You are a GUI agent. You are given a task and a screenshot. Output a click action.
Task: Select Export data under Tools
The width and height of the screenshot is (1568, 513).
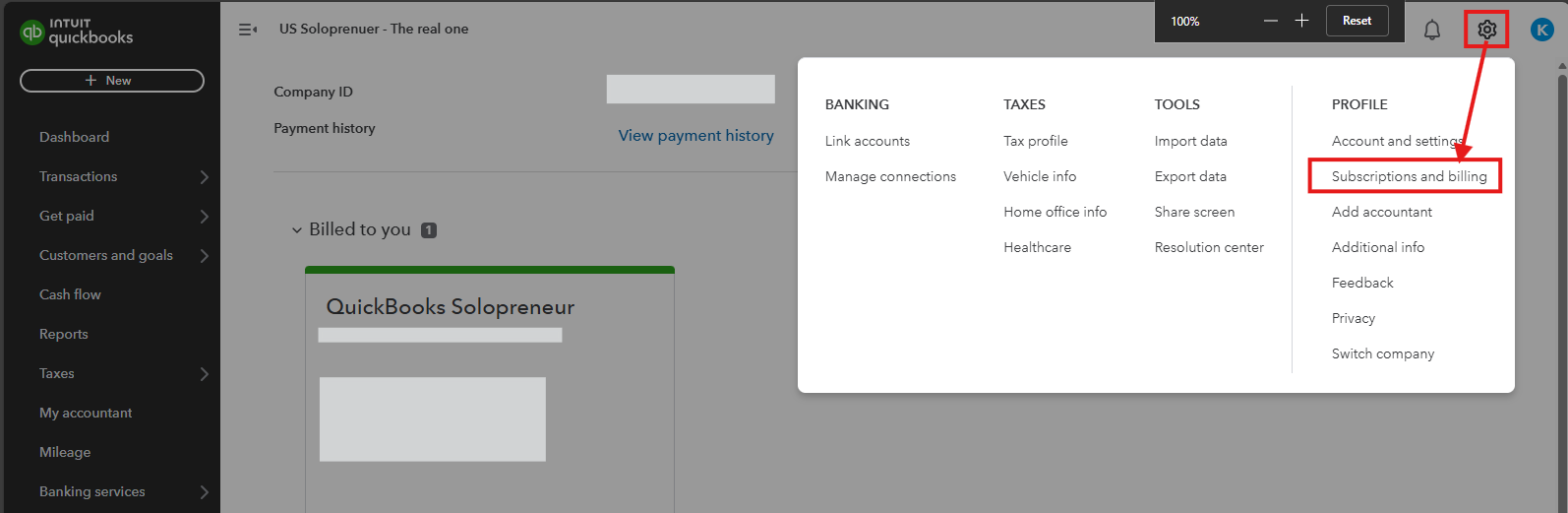tap(1190, 176)
